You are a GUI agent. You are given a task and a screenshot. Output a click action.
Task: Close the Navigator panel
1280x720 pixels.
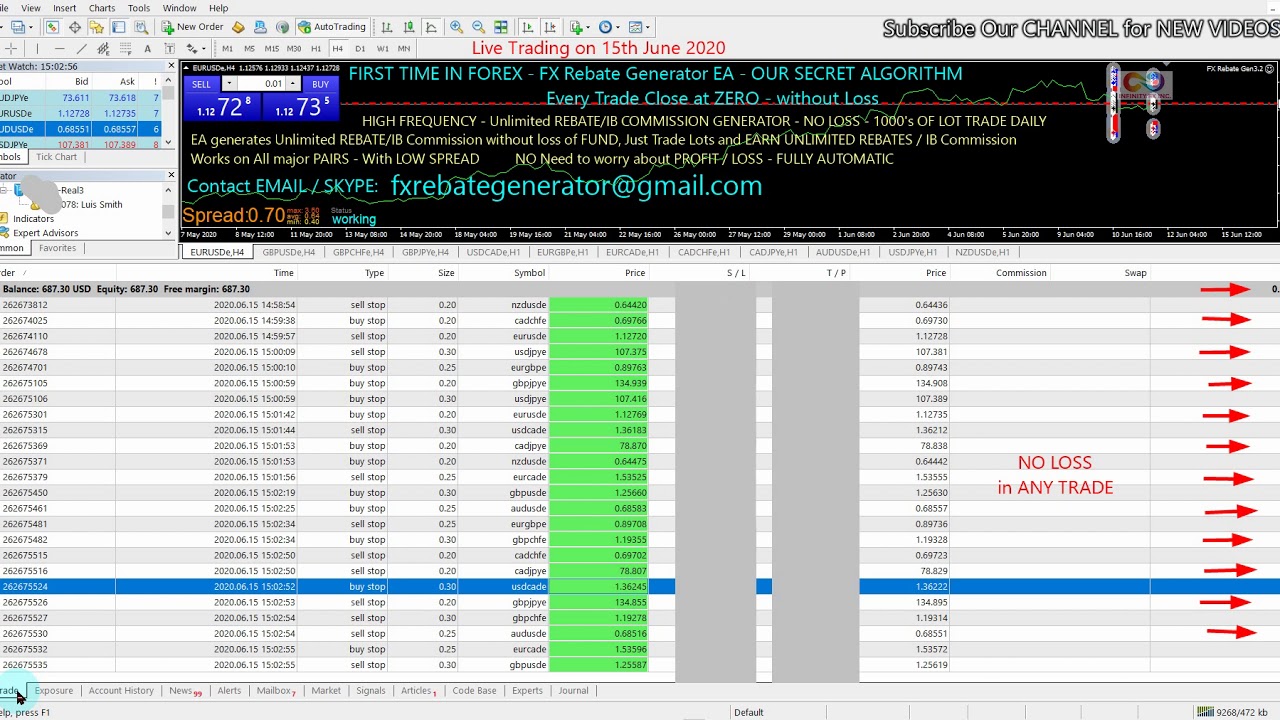coord(171,176)
